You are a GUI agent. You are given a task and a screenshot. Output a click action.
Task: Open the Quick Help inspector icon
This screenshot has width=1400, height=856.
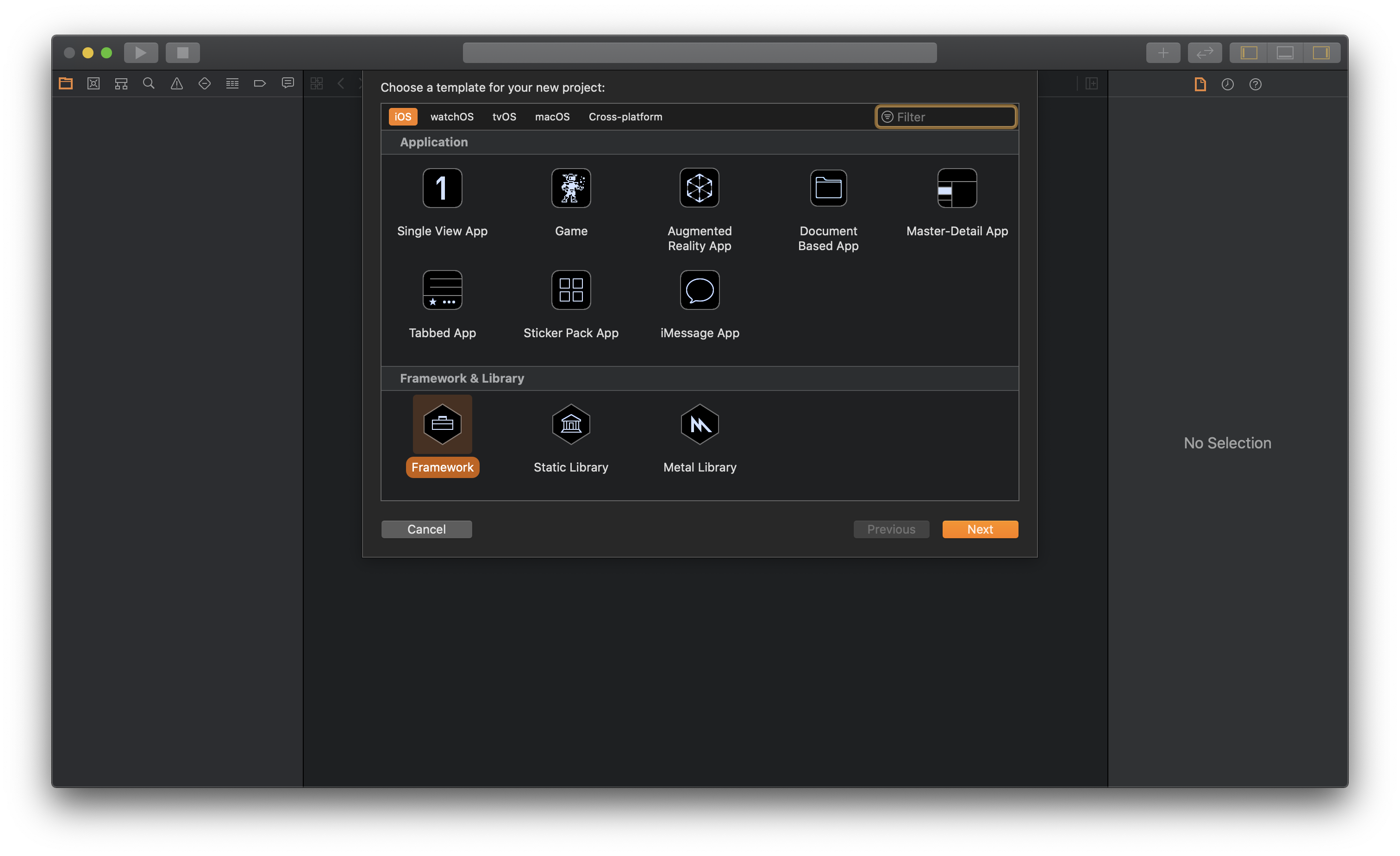[1255, 84]
